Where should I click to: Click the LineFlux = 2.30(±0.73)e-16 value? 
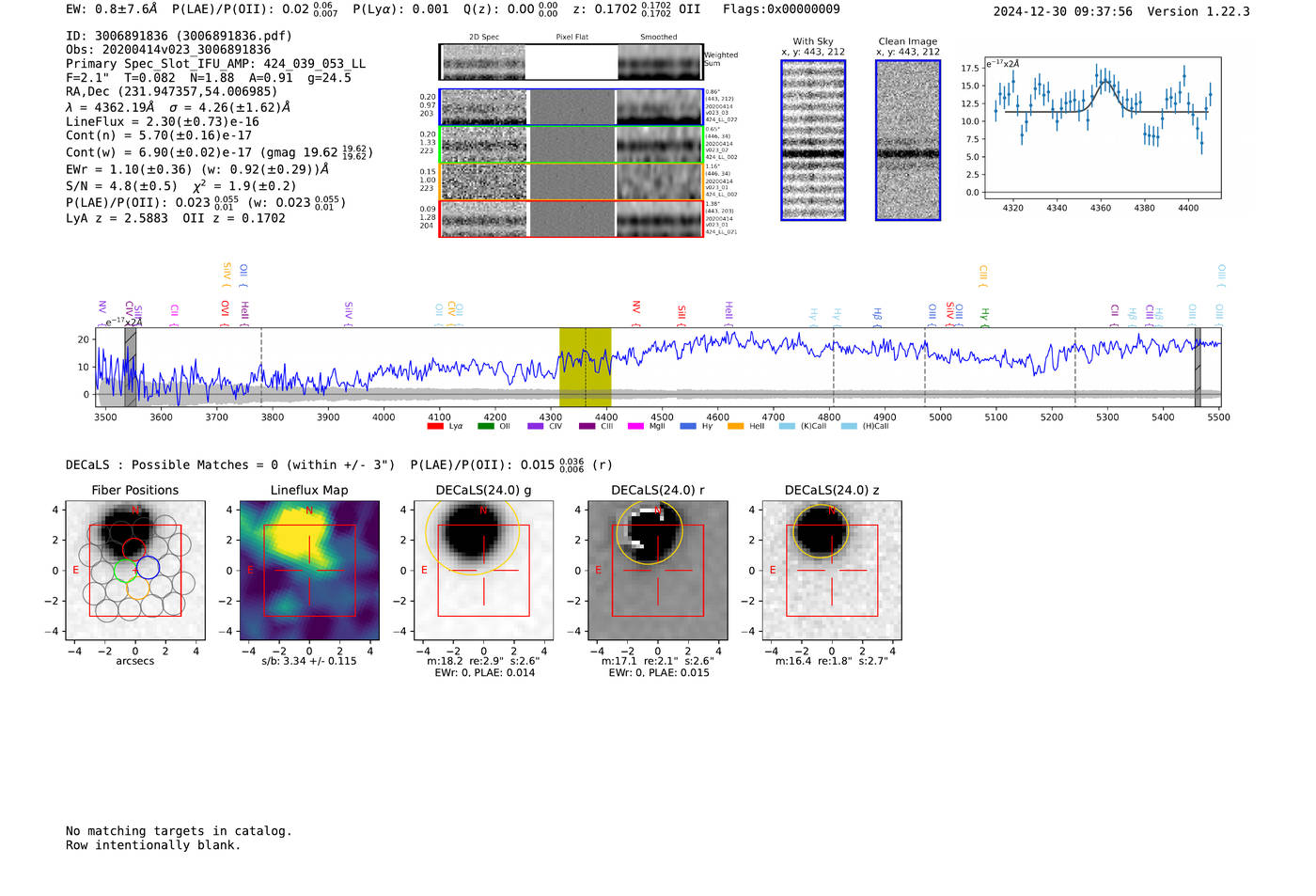click(x=163, y=121)
